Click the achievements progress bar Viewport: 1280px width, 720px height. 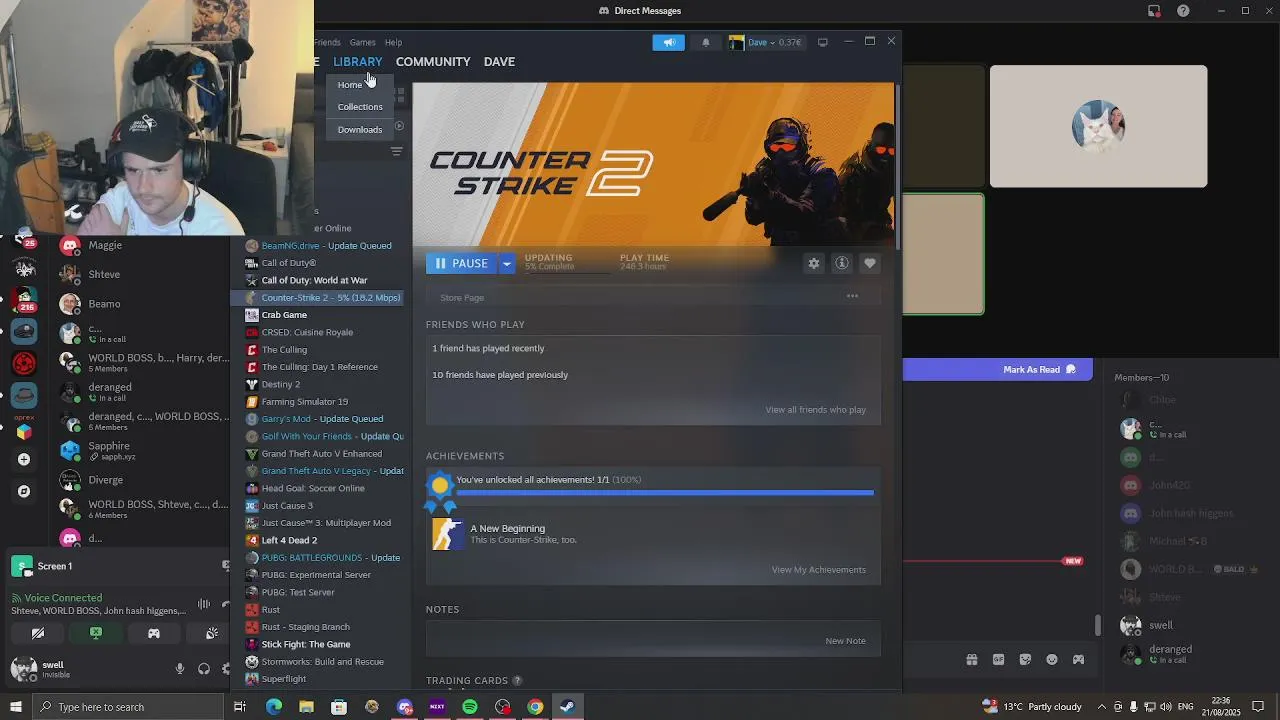coord(665,492)
